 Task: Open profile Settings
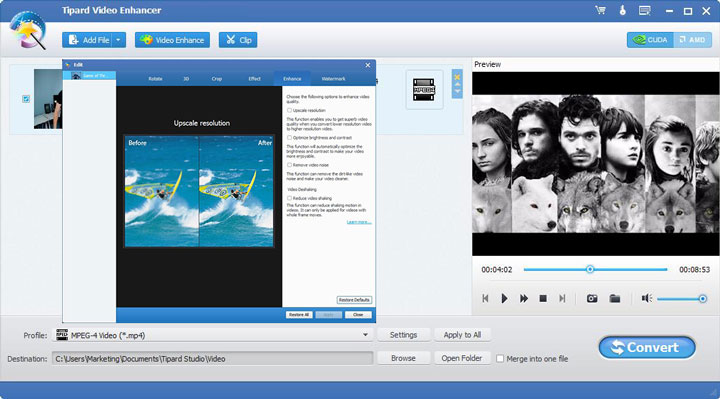[x=403, y=335]
